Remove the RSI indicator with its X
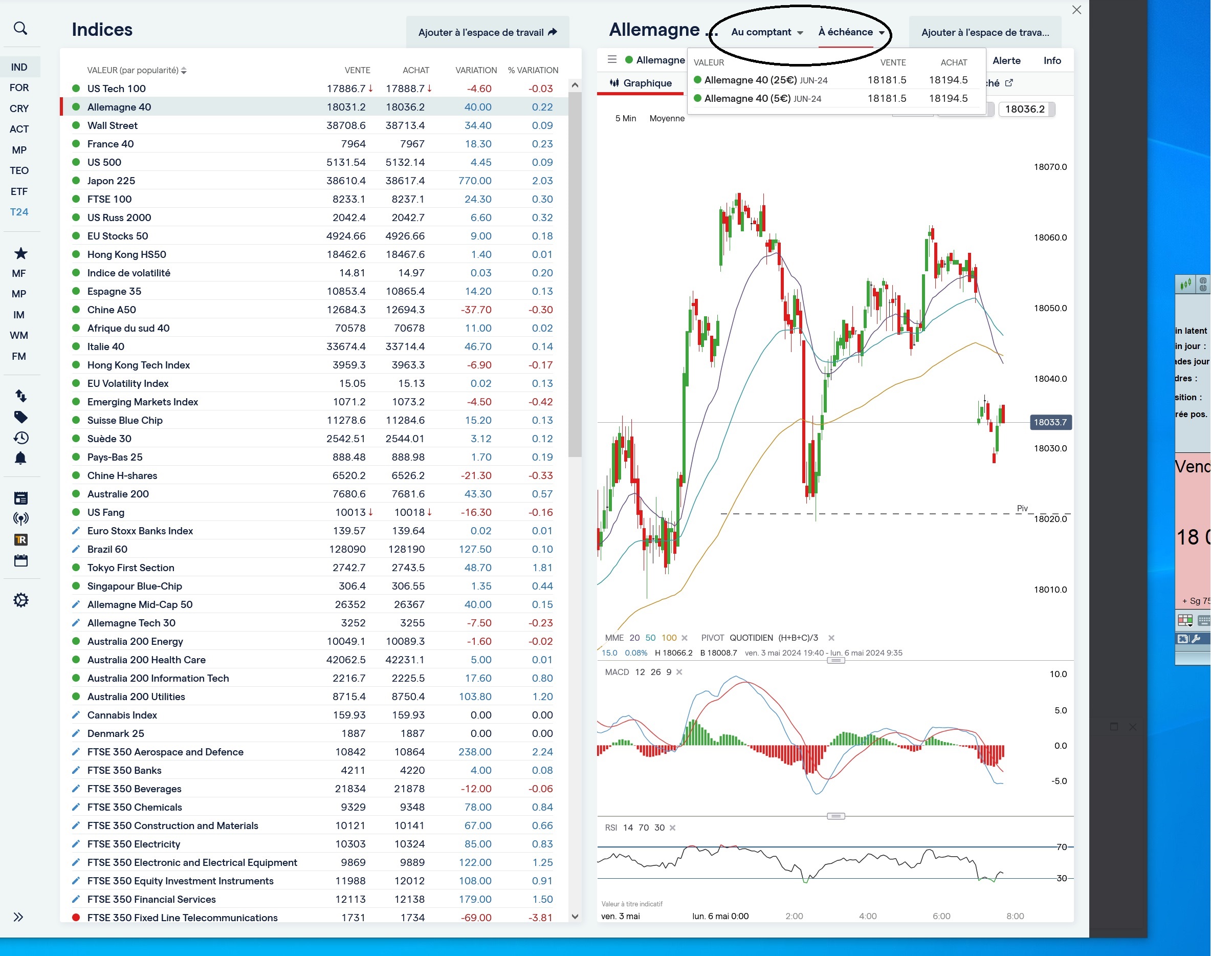 [x=672, y=828]
